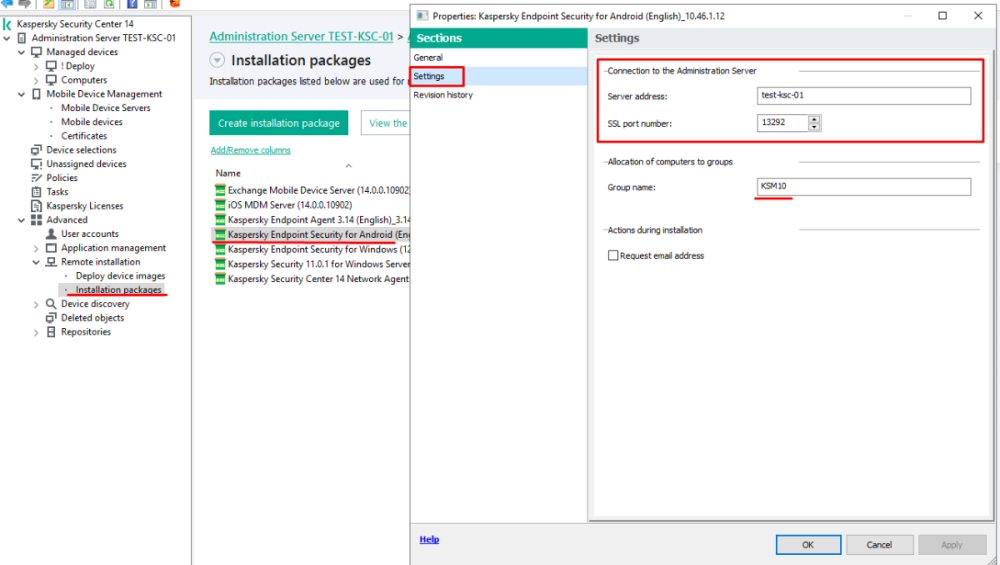Open the Revision history section
The height and width of the screenshot is (565, 1000).
click(443, 95)
